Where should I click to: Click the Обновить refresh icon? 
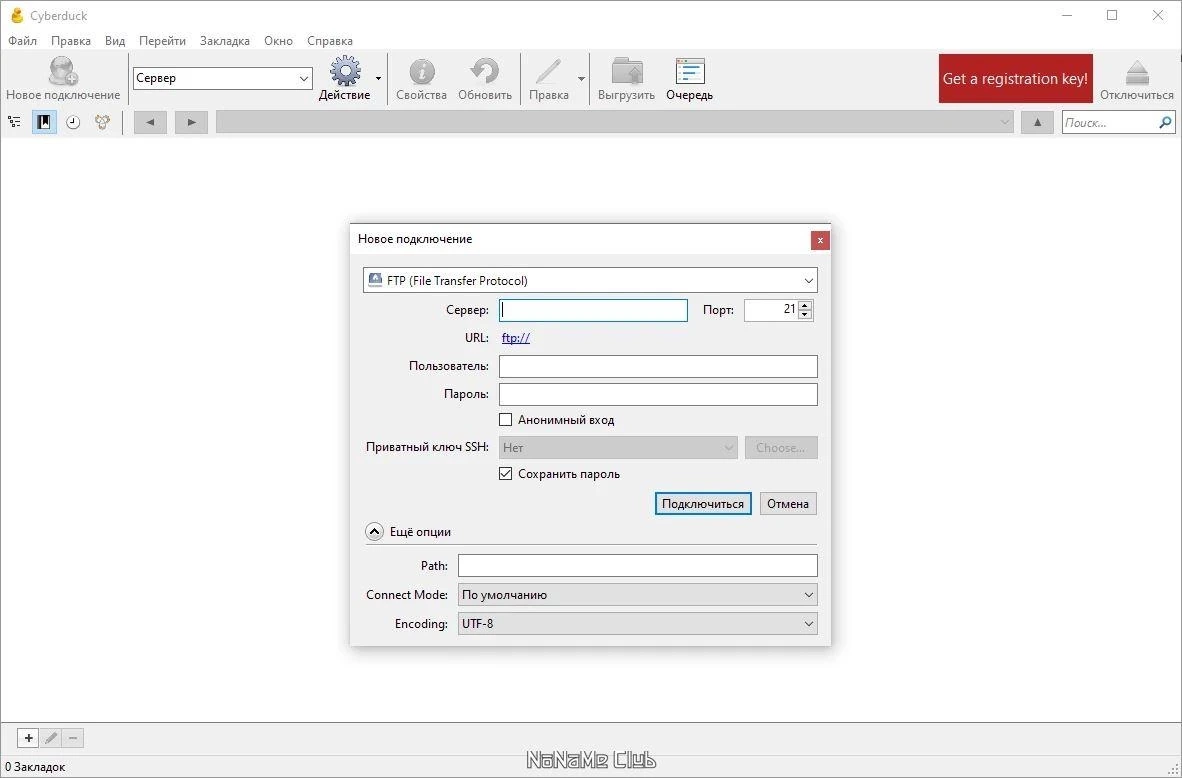tap(485, 72)
